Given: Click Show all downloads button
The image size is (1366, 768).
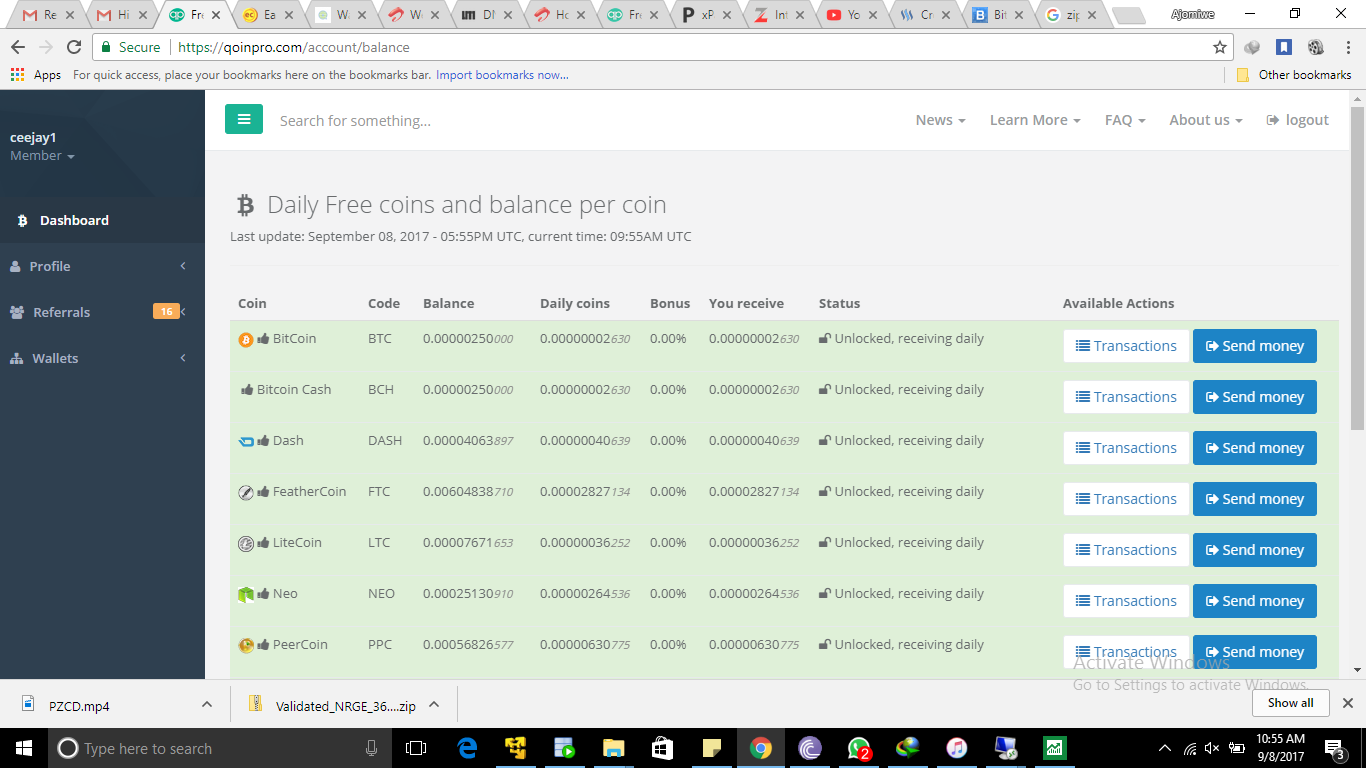Looking at the screenshot, I should click(1291, 703).
